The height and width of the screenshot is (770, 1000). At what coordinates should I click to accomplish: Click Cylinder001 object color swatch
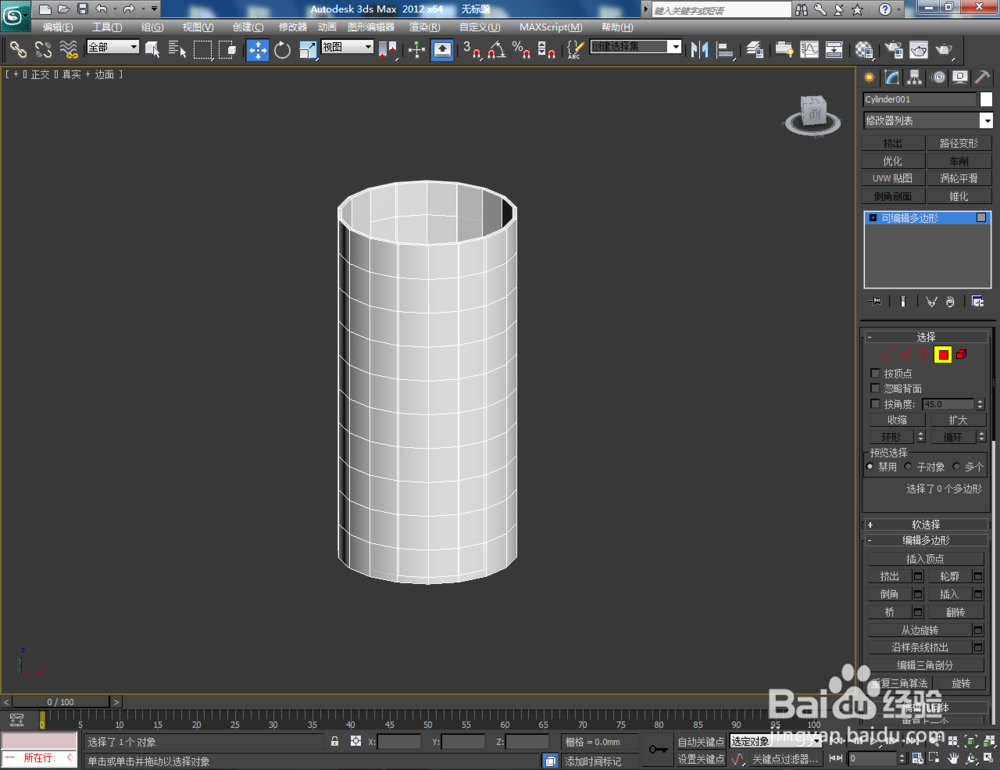pyautogui.click(x=986, y=99)
